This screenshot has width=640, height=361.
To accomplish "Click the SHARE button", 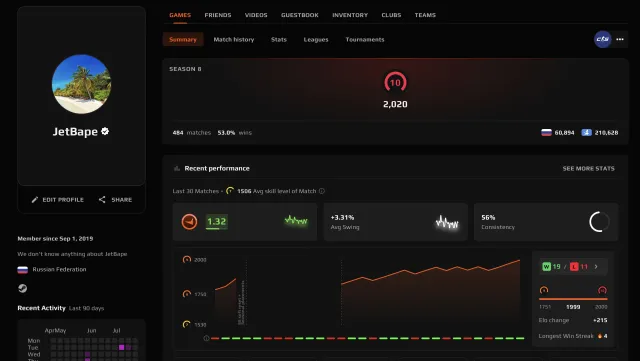I will click(115, 200).
